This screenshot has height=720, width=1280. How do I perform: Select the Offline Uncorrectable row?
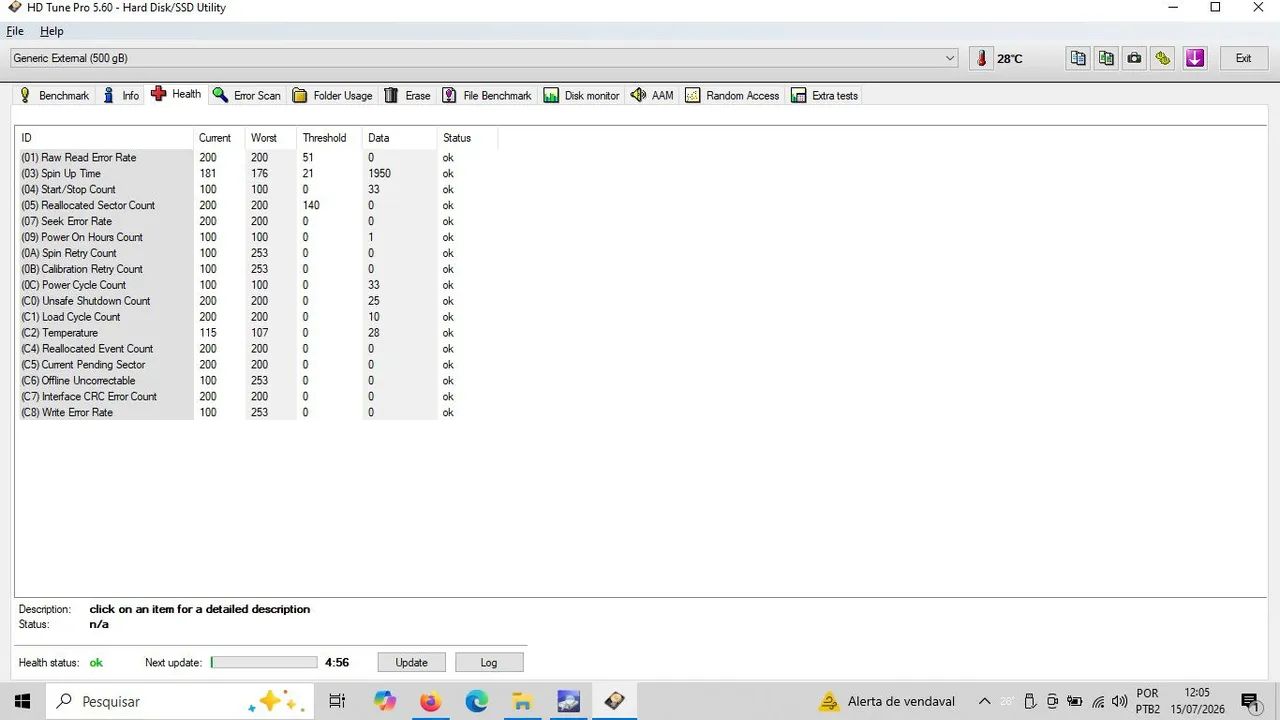pos(257,381)
